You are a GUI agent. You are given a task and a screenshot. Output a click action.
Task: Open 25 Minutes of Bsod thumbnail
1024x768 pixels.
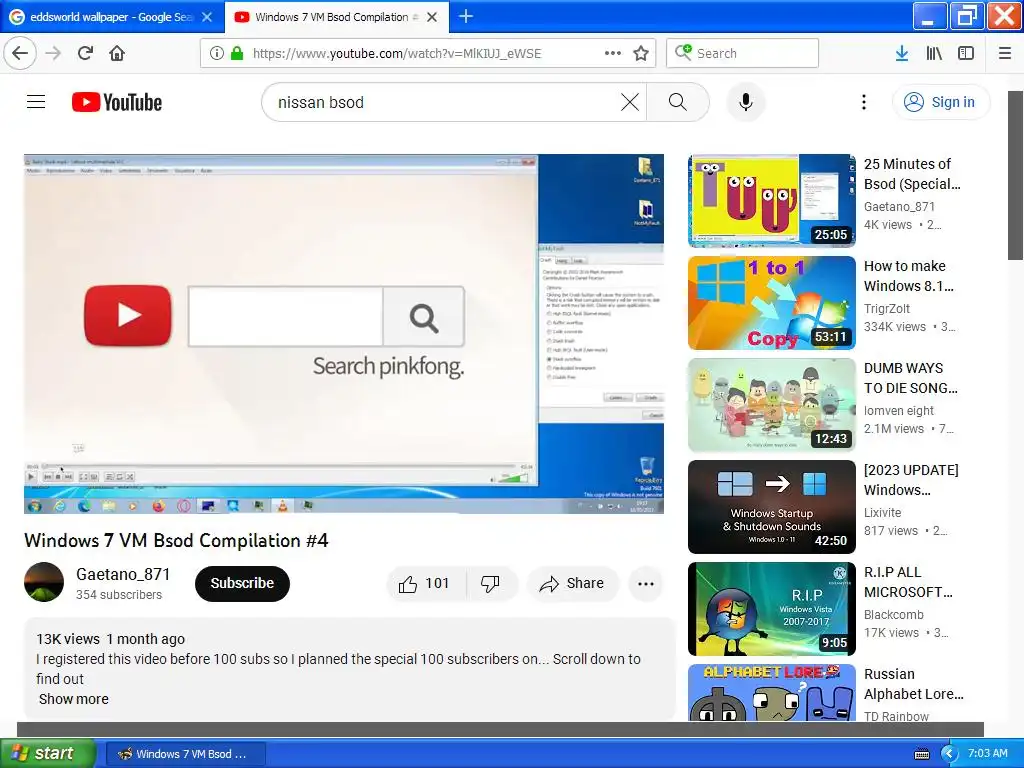coord(771,200)
